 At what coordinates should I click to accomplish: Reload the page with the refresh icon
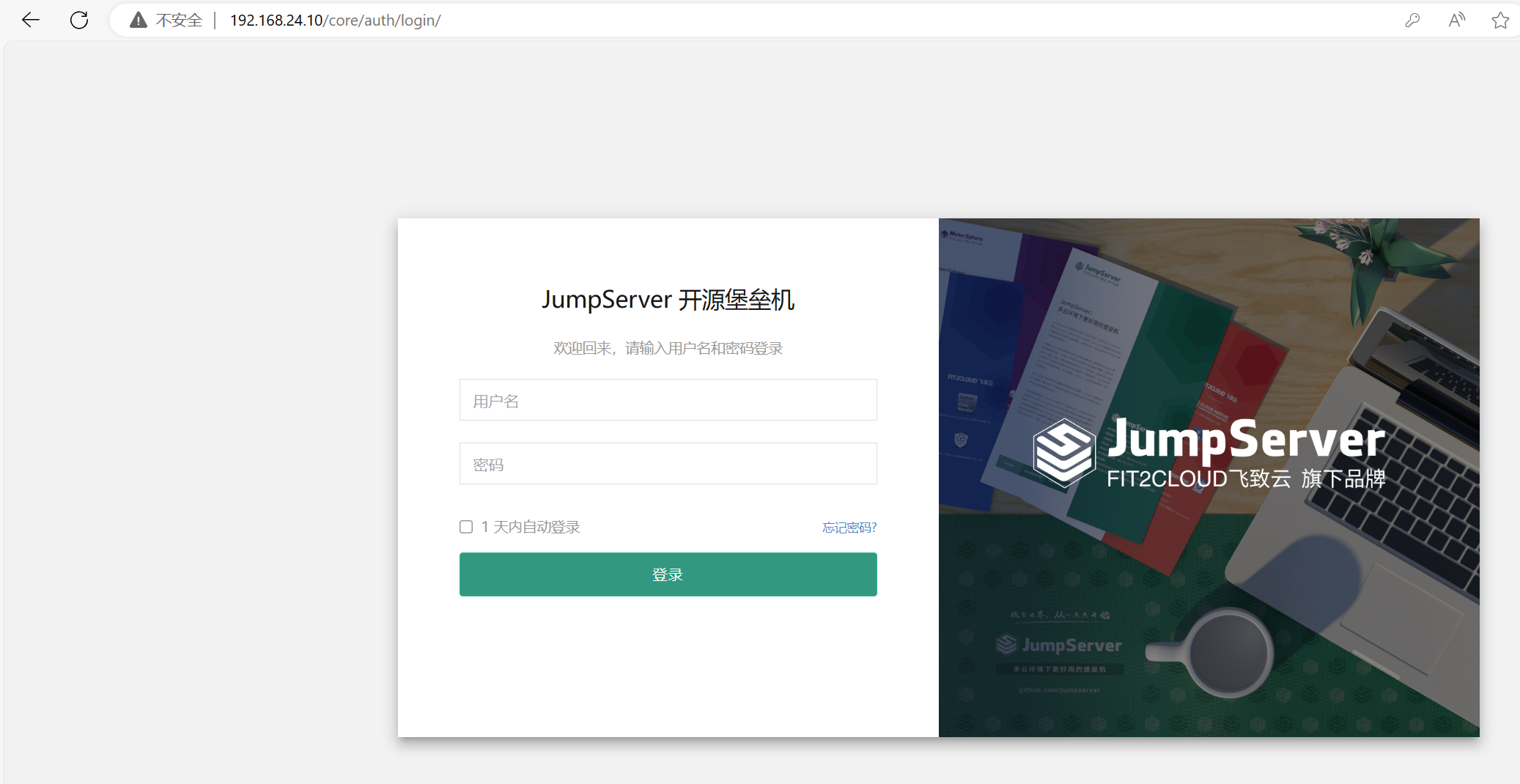79,20
